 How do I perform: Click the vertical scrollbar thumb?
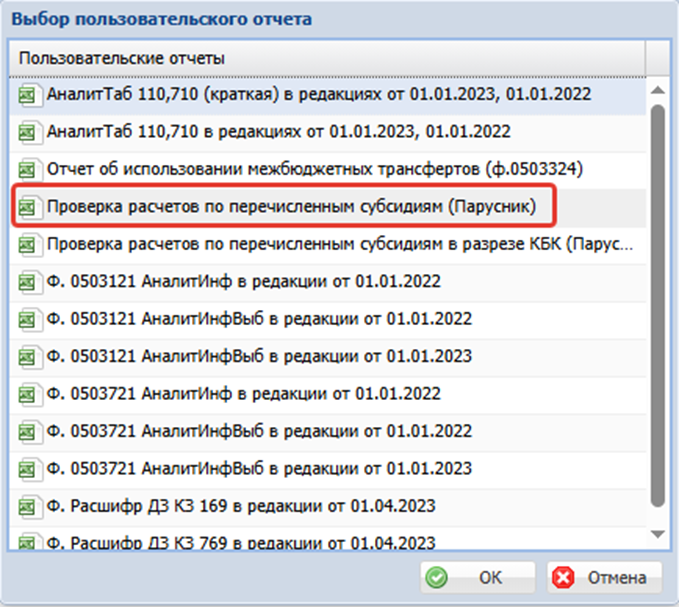(x=658, y=305)
